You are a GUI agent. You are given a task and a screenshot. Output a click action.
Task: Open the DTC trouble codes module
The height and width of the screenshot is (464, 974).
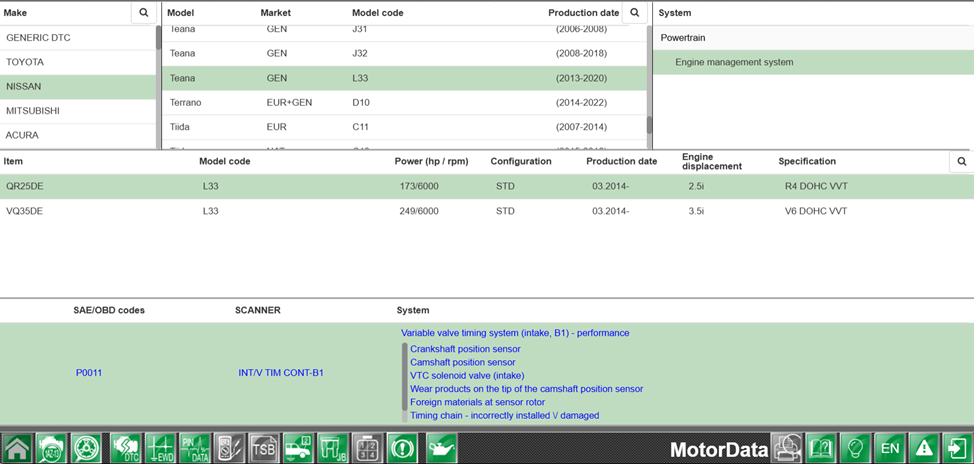(126, 447)
